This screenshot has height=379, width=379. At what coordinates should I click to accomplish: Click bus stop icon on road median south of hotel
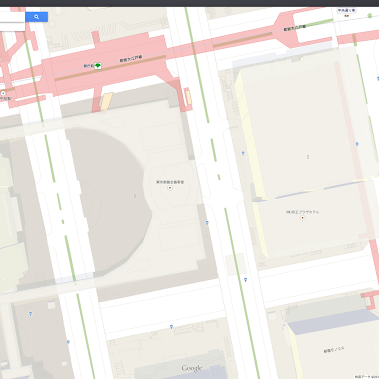click(245, 280)
